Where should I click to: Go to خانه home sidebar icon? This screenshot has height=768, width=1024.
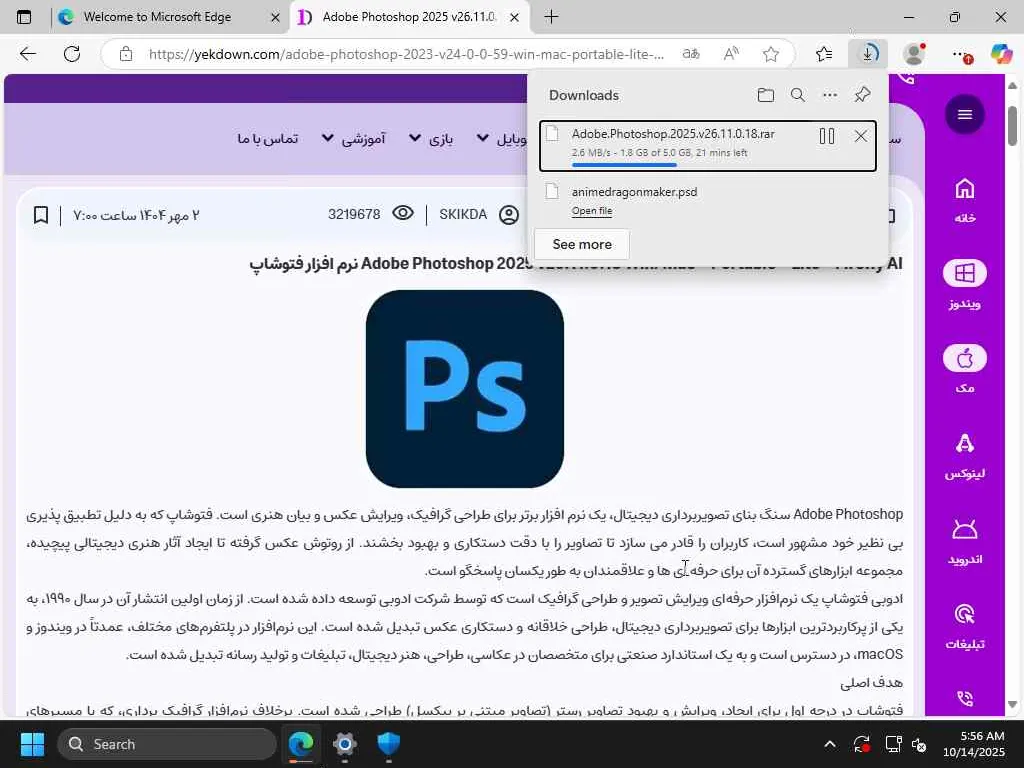coord(965,202)
